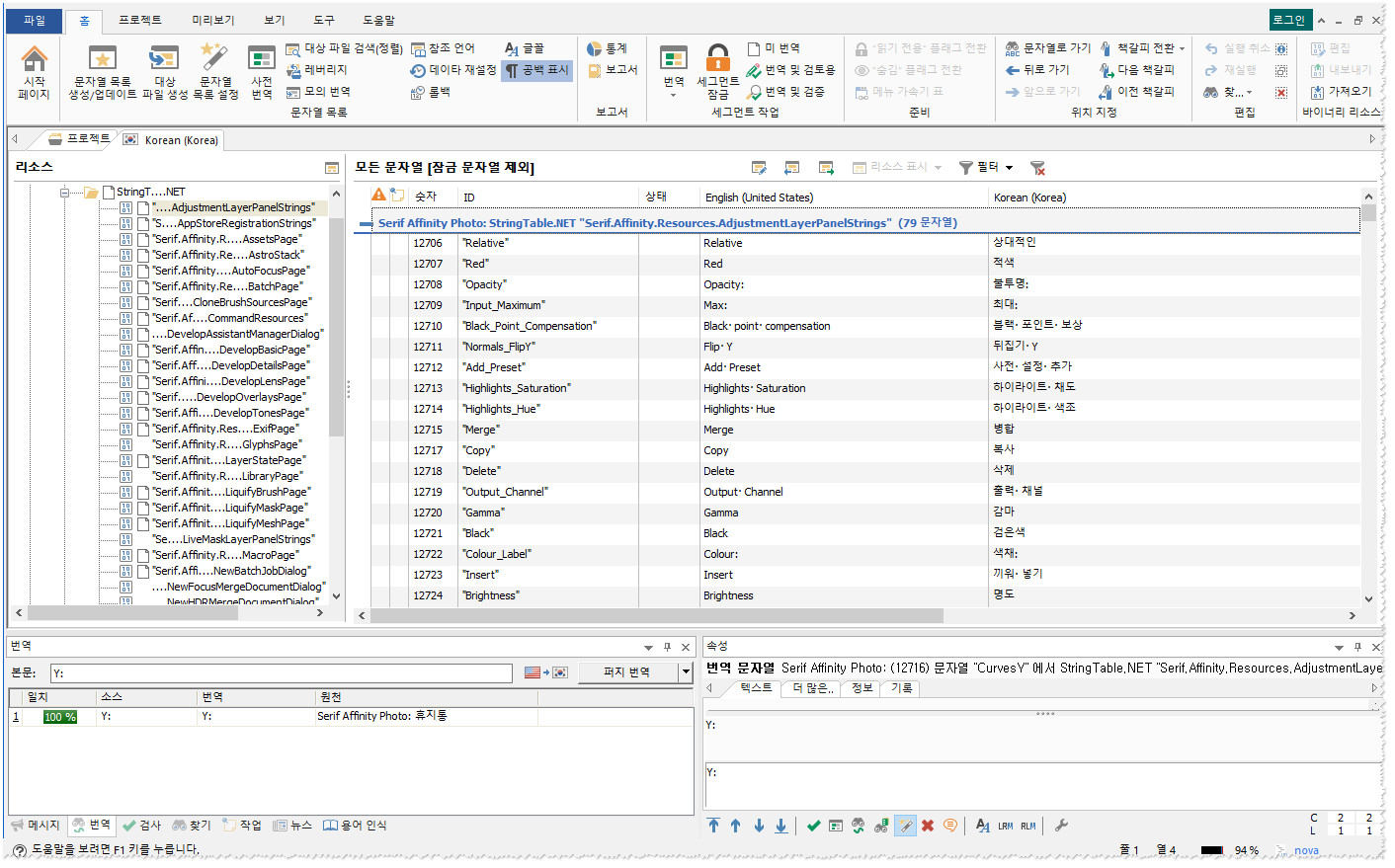Click the wrench settings icon
The height and width of the screenshot is (868, 1395).
tap(1062, 826)
